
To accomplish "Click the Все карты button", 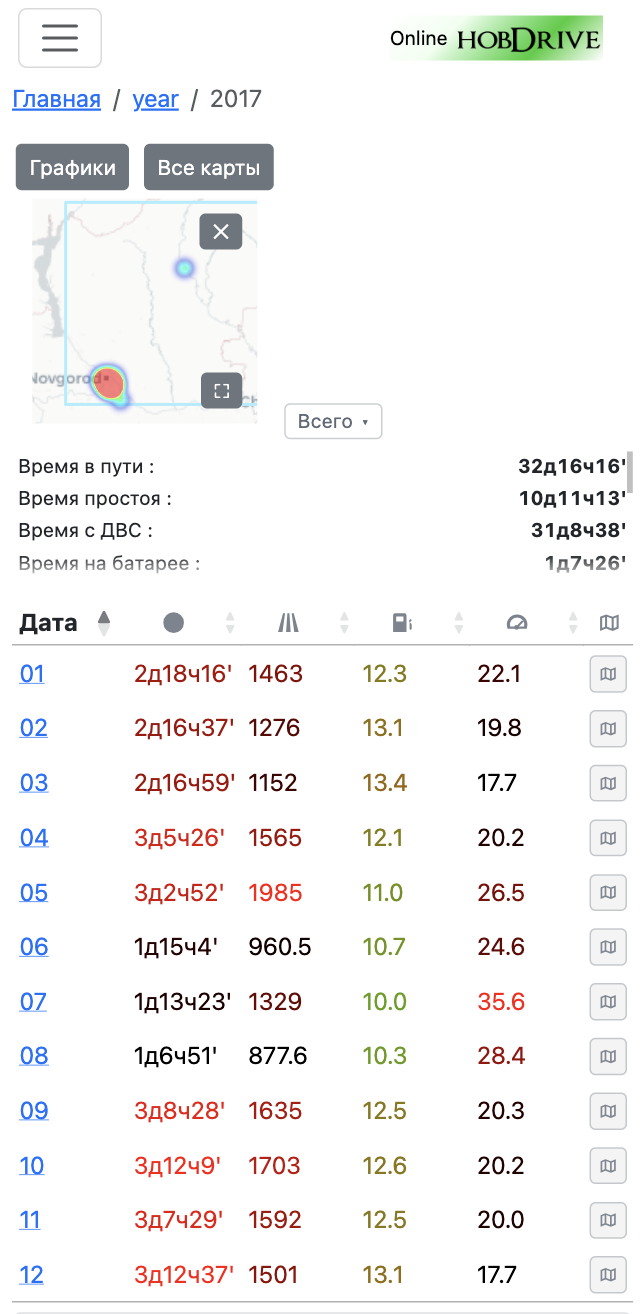I will tap(209, 167).
